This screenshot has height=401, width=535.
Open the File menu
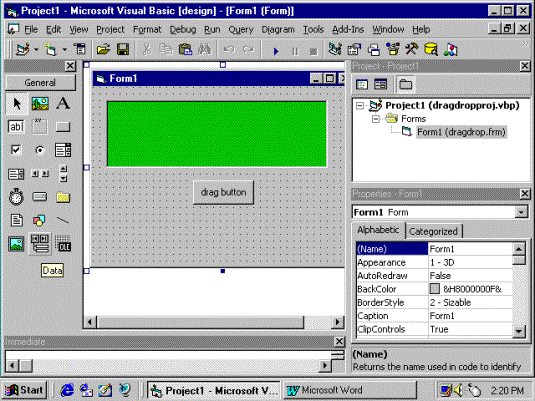[x=31, y=30]
